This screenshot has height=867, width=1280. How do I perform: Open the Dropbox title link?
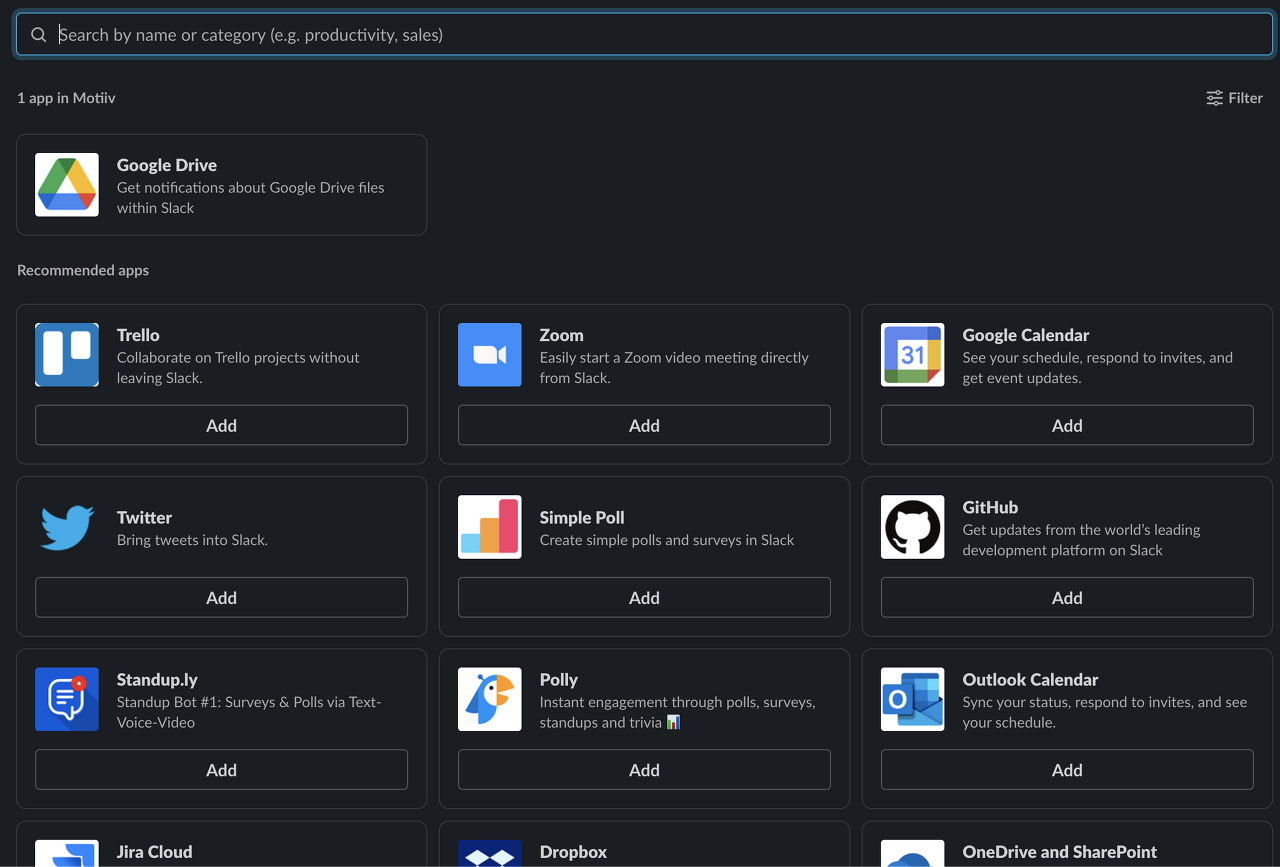(x=573, y=852)
